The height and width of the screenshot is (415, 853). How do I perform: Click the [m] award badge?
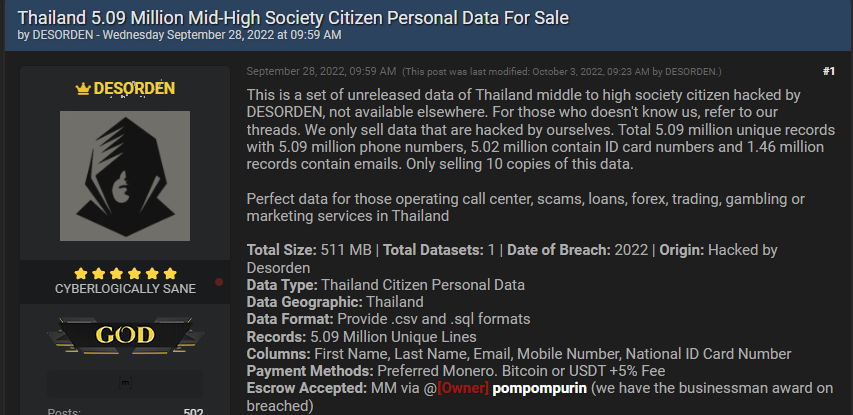[125, 383]
